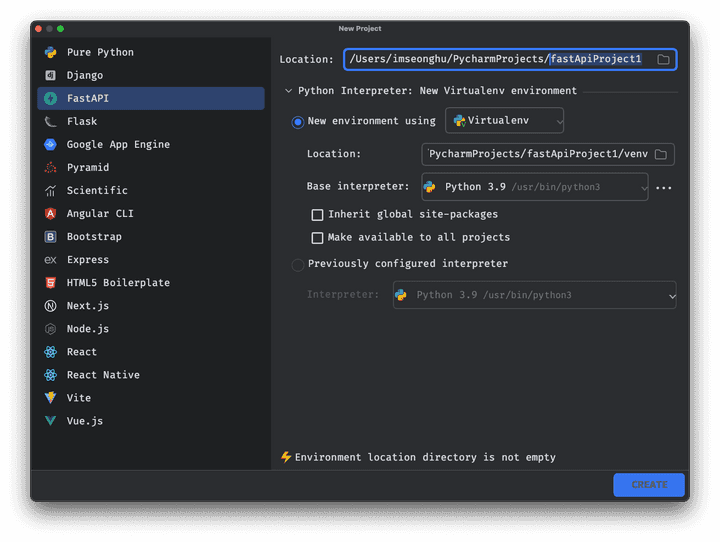
Task: Select New environment using radio button
Action: (298, 122)
